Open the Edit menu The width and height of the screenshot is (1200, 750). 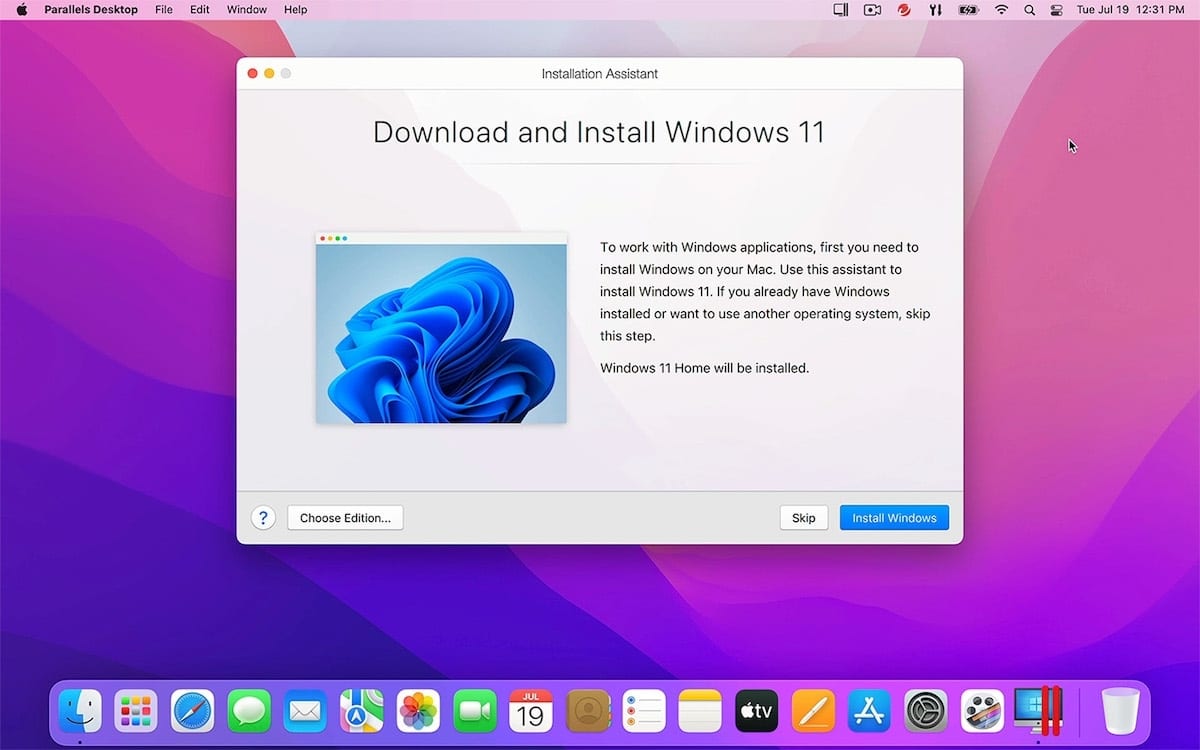(x=200, y=10)
